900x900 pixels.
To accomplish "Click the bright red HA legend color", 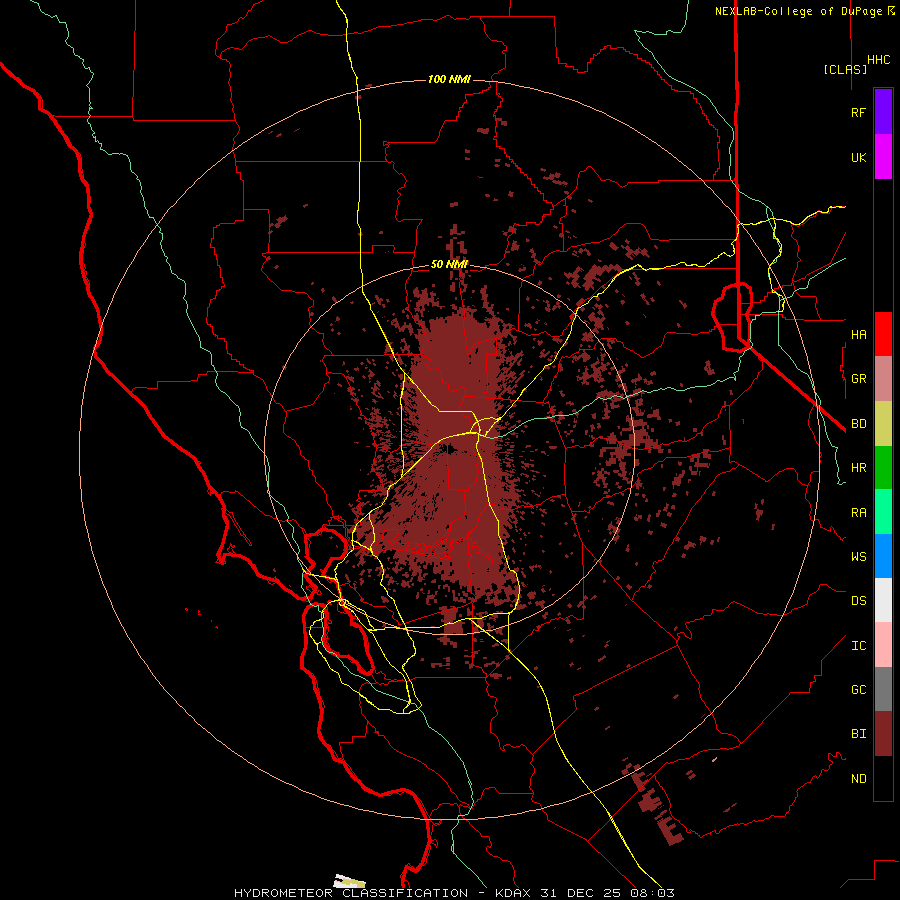I will point(883,334).
